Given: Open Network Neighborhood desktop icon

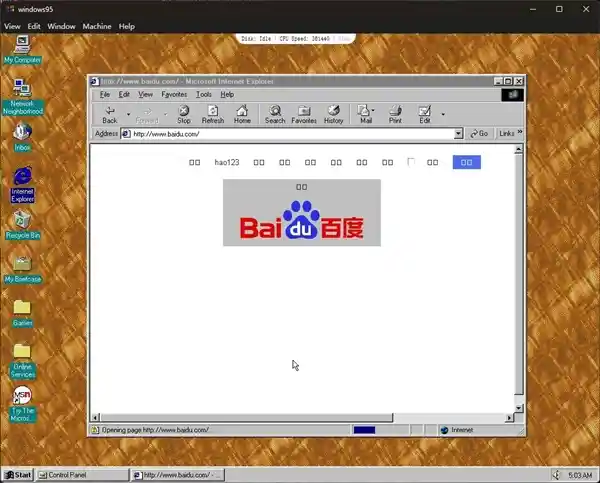Looking at the screenshot, I should pos(23,97).
